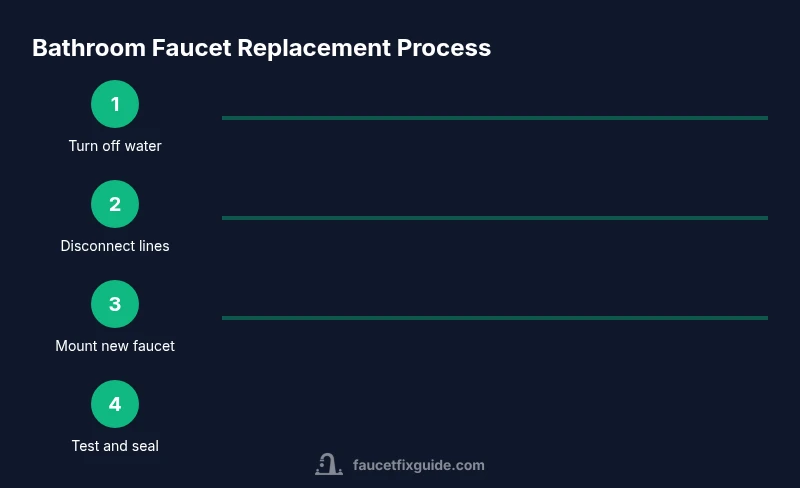Select the step 2 numbered circle
Image resolution: width=800 pixels, height=488 pixels.
click(x=115, y=204)
